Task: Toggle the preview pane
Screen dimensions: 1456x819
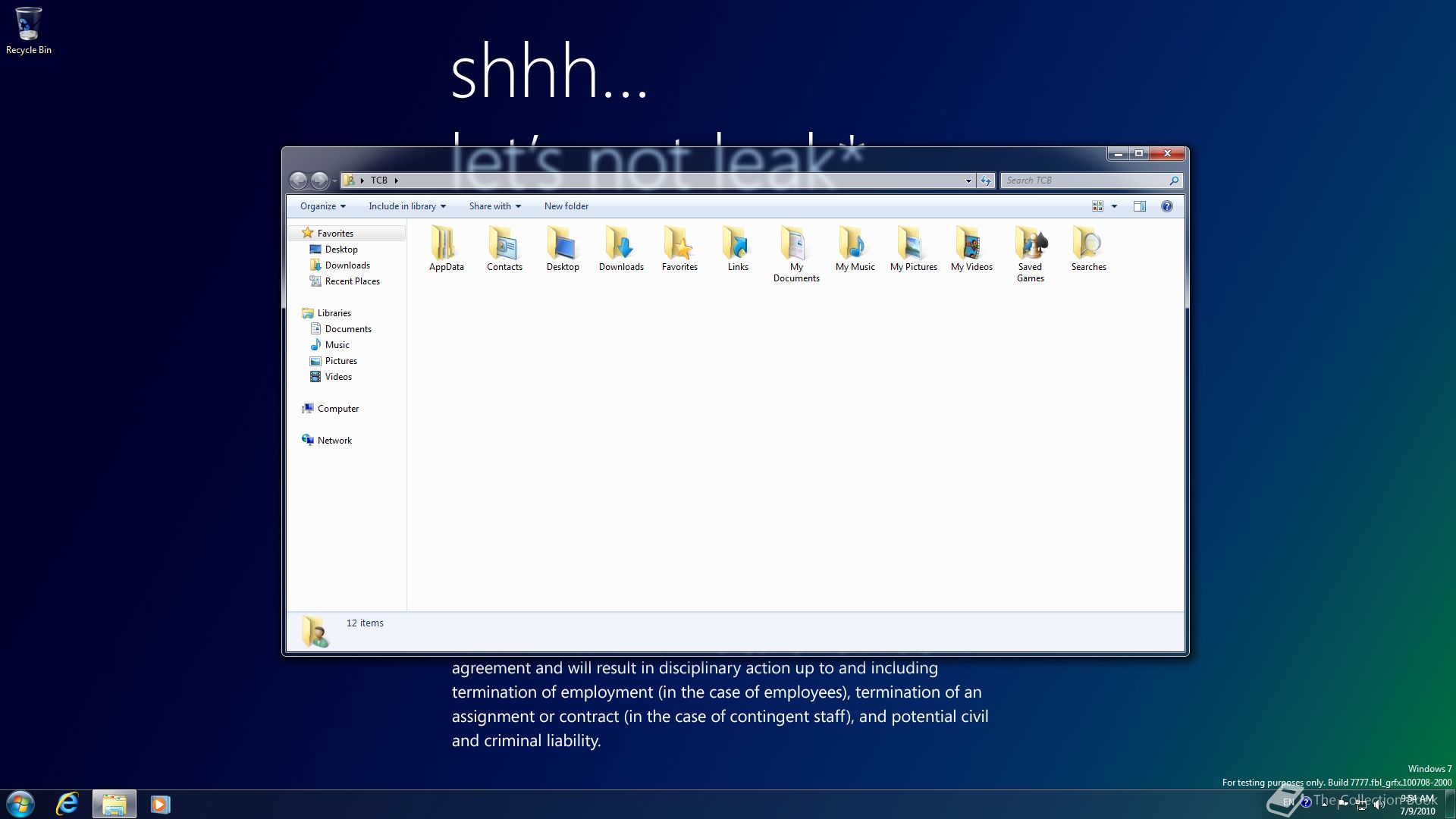Action: coord(1139,206)
